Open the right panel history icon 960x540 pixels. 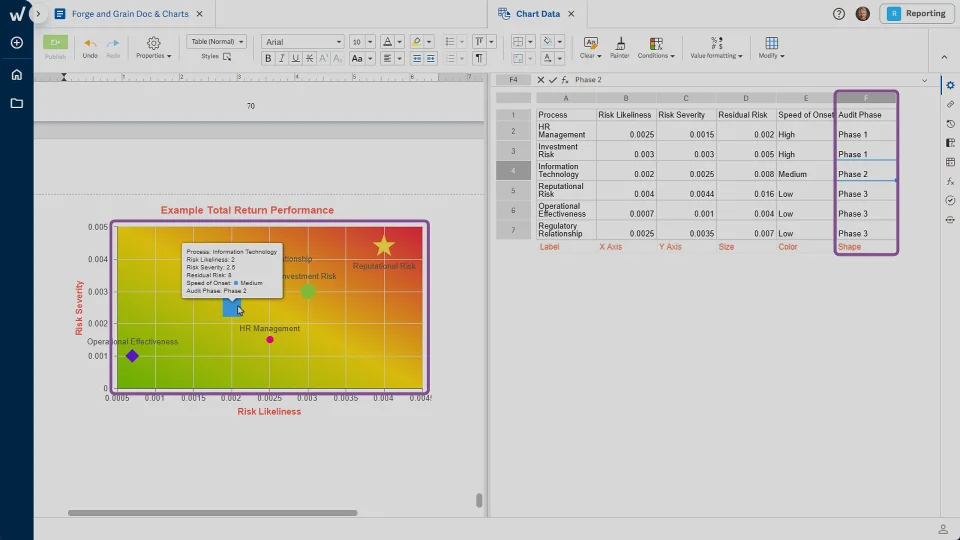[950, 124]
